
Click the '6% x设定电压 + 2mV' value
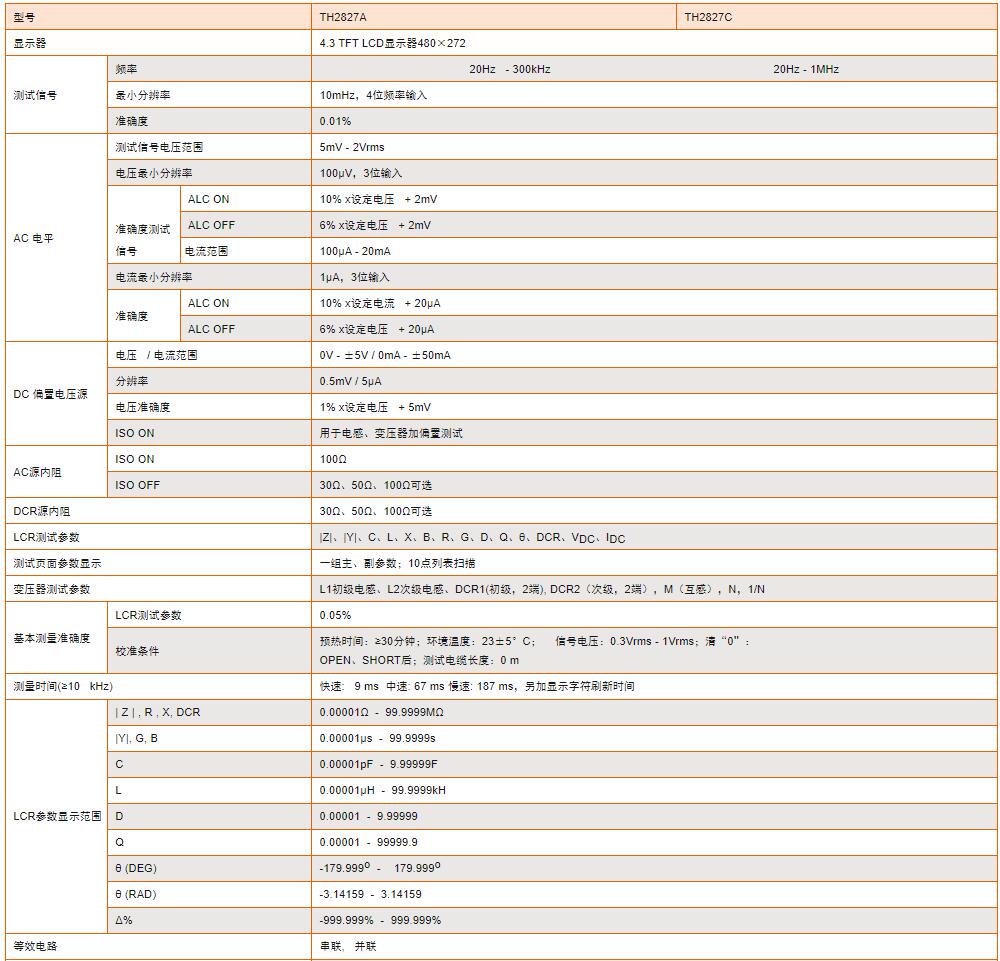[375, 226]
